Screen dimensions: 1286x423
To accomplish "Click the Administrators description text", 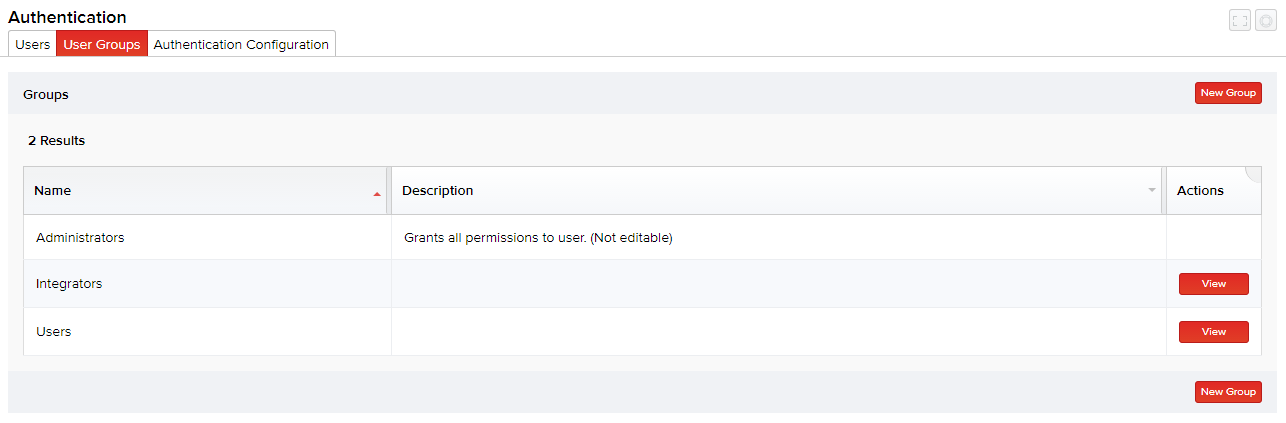I will tap(538, 238).
